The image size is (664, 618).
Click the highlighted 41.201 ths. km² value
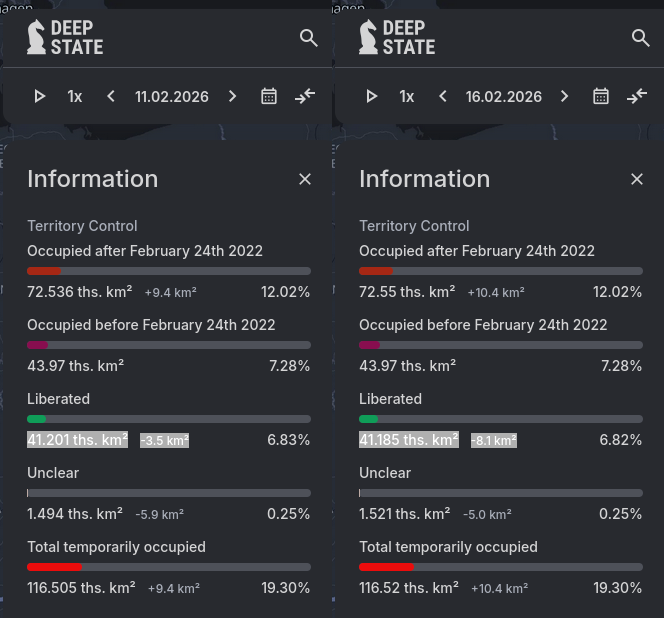(77, 440)
